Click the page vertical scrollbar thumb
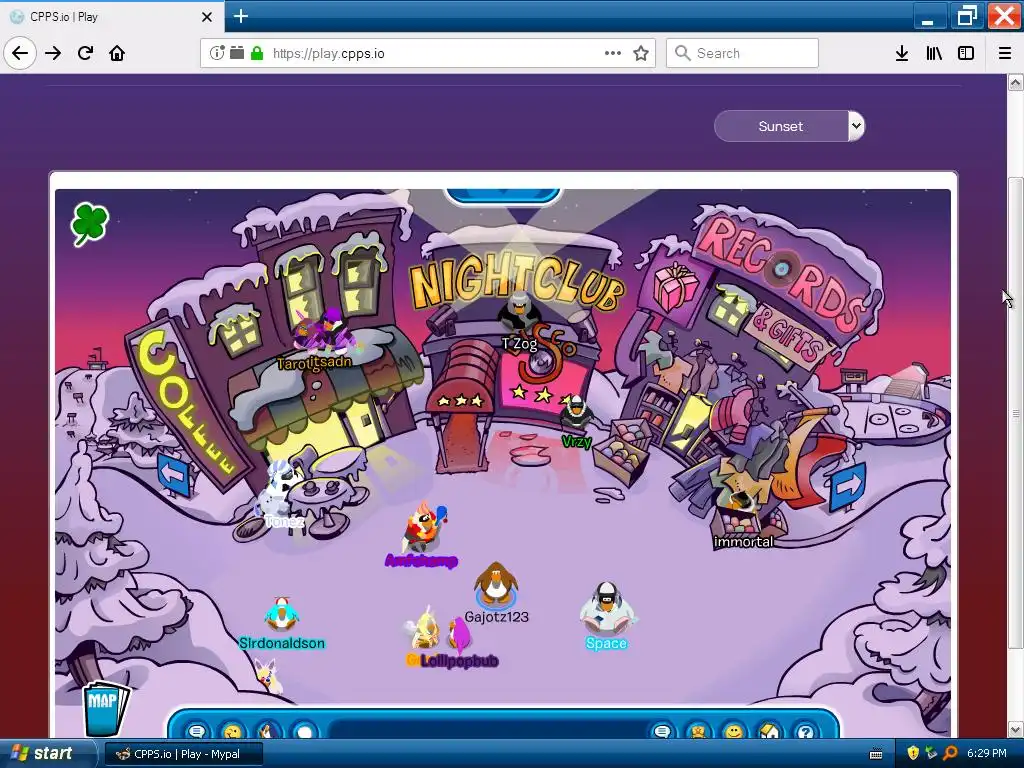 (1015, 413)
